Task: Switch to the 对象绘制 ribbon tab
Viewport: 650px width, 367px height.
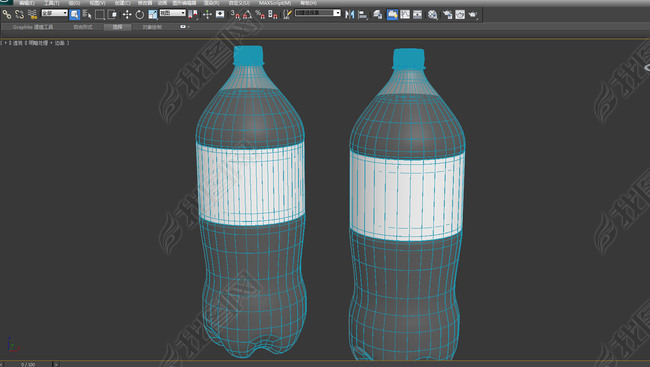Action: (x=152, y=27)
